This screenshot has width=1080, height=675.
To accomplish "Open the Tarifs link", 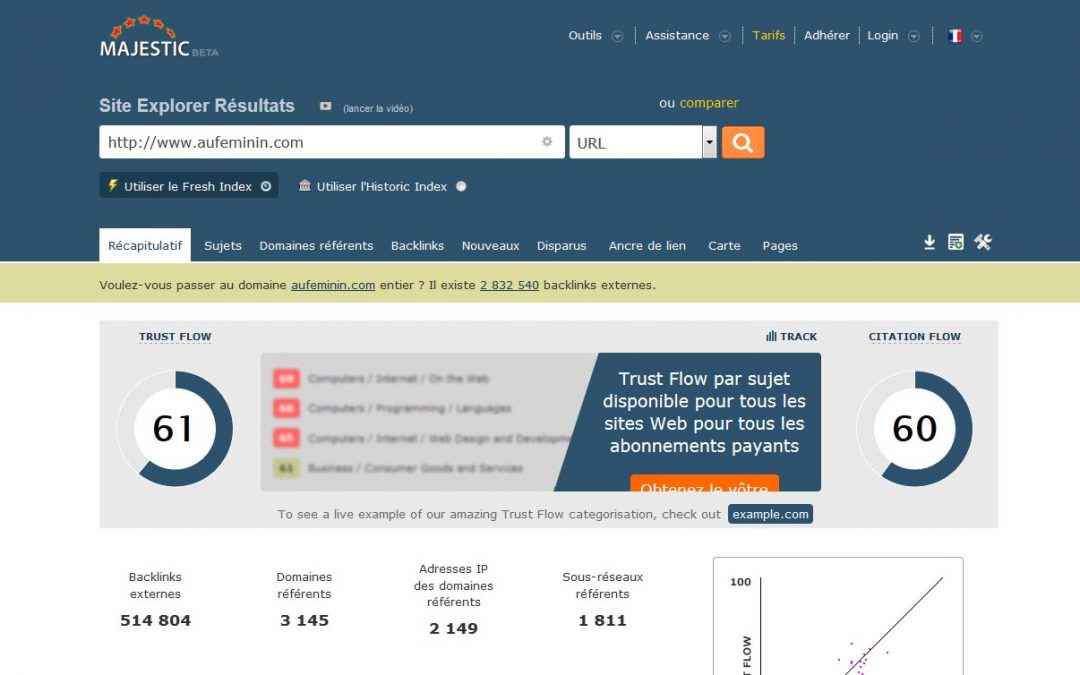I will click(769, 35).
